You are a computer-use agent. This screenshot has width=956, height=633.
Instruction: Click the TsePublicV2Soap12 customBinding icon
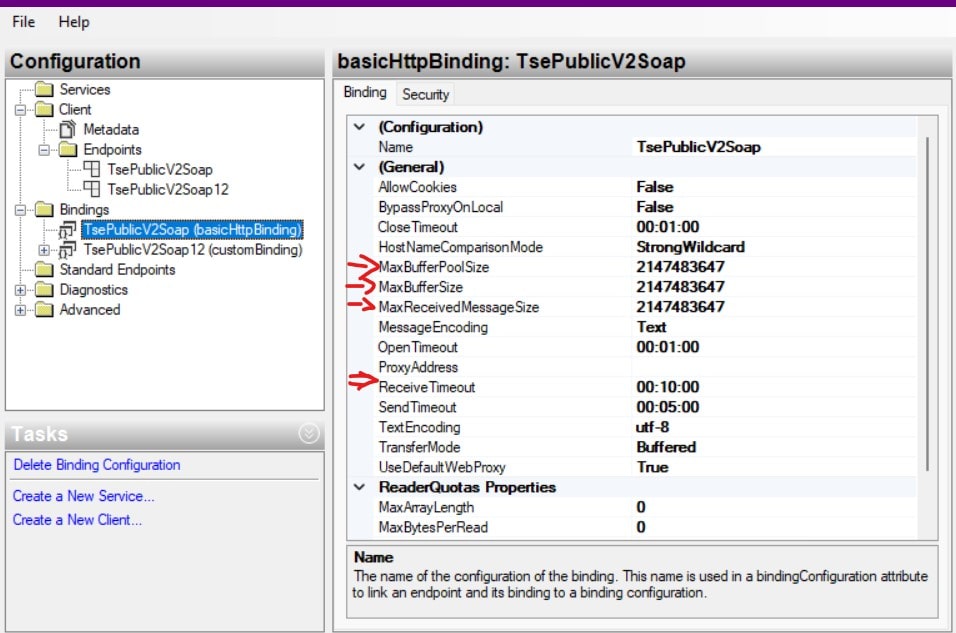[69, 250]
